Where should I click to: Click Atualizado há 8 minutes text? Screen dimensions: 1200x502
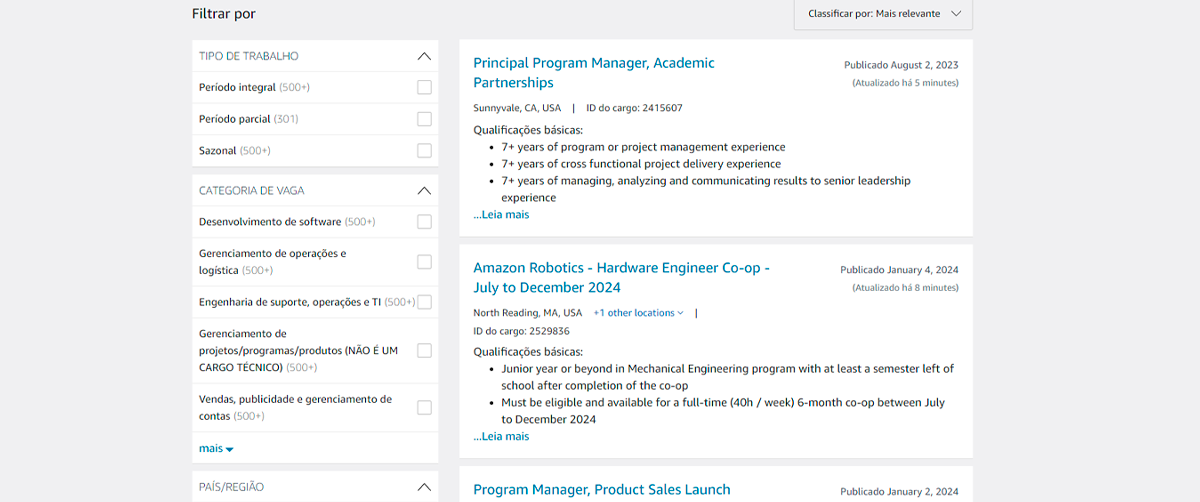905,288
